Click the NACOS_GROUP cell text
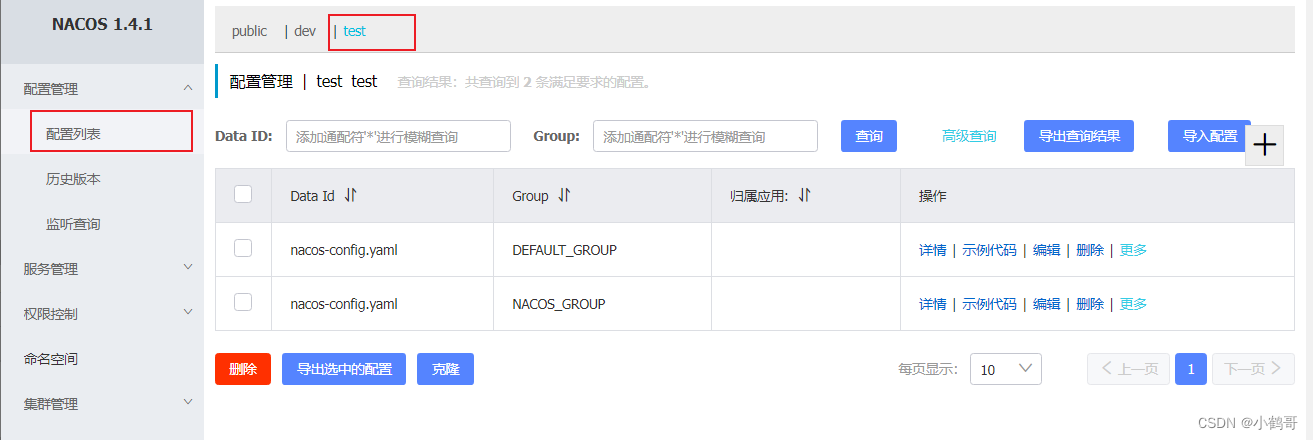The height and width of the screenshot is (440, 1313). click(x=558, y=303)
